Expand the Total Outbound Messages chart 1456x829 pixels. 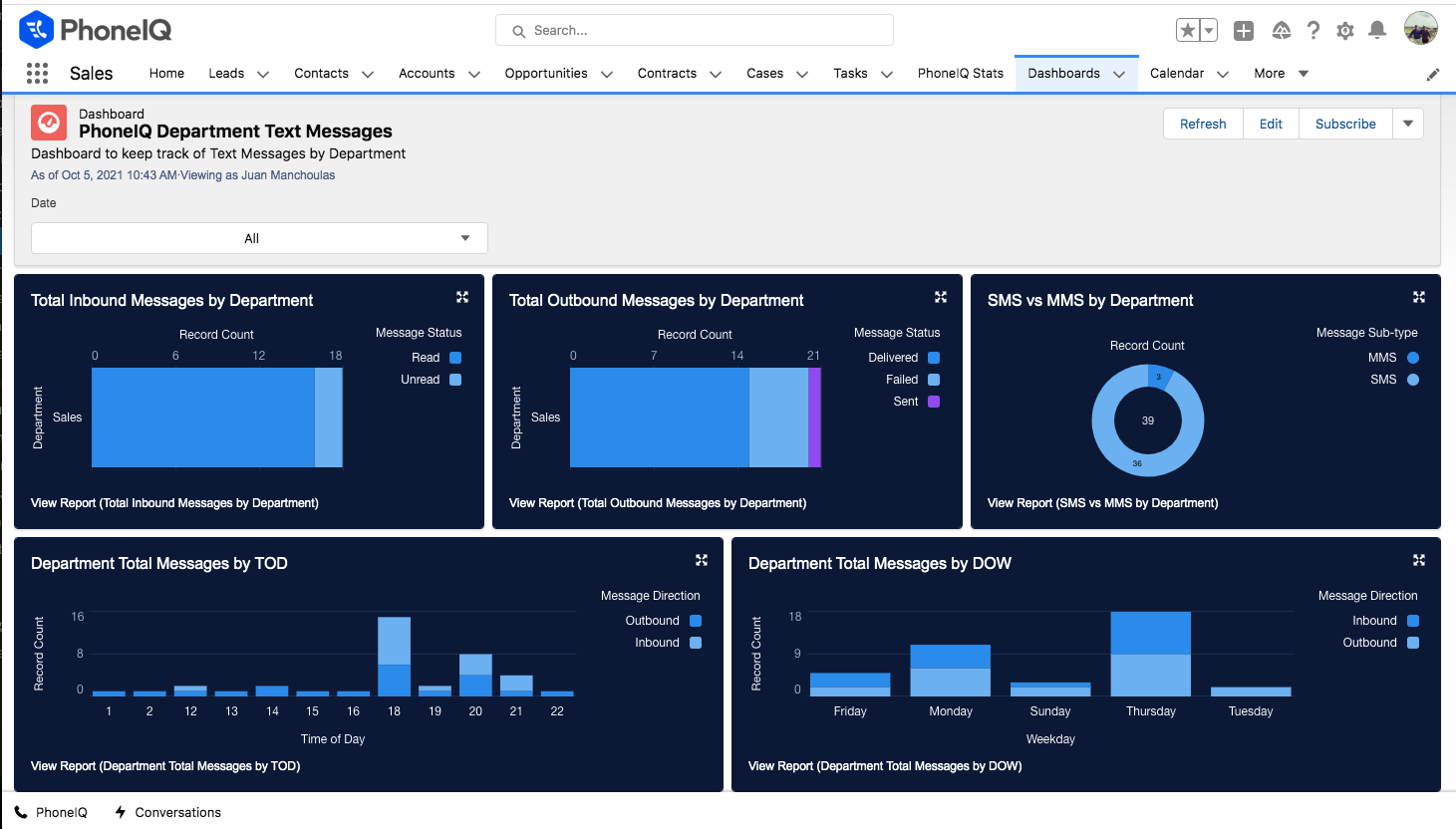[x=941, y=297]
